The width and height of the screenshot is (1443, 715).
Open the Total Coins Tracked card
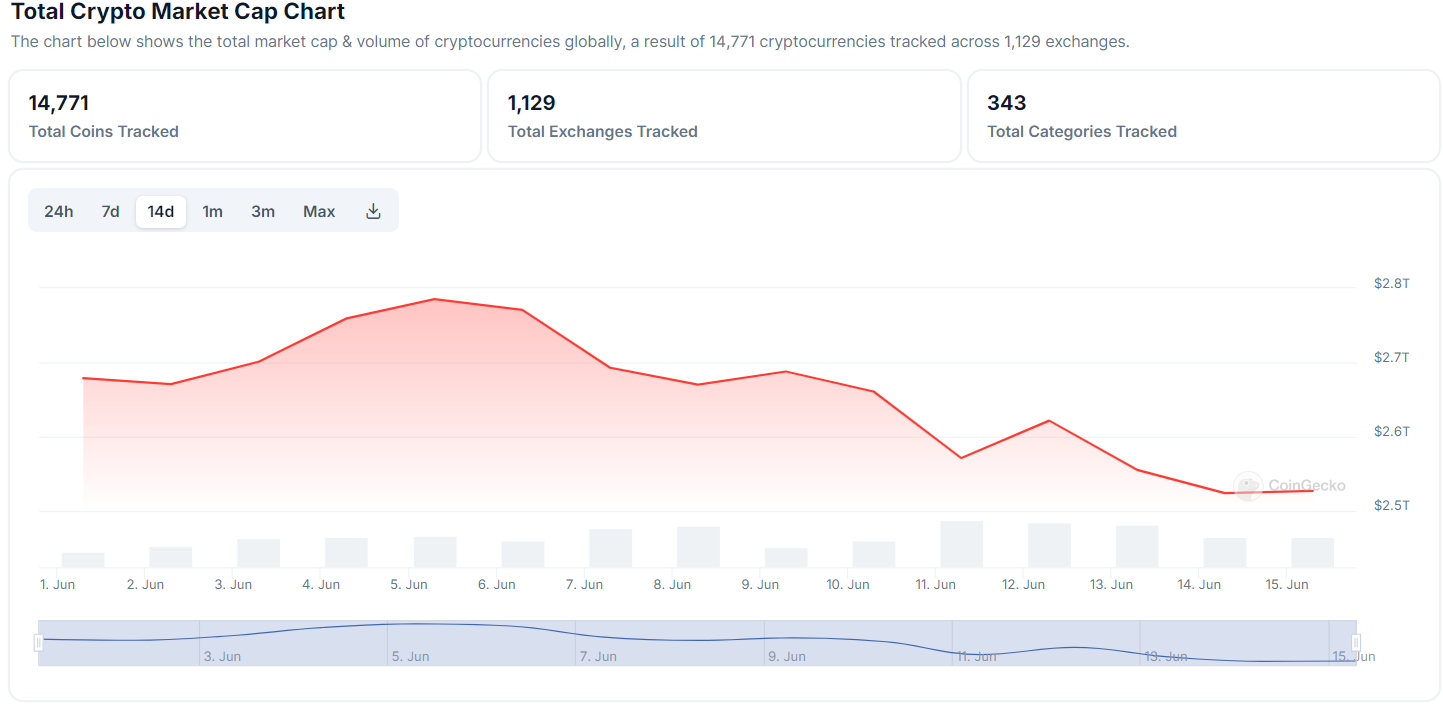pos(245,116)
